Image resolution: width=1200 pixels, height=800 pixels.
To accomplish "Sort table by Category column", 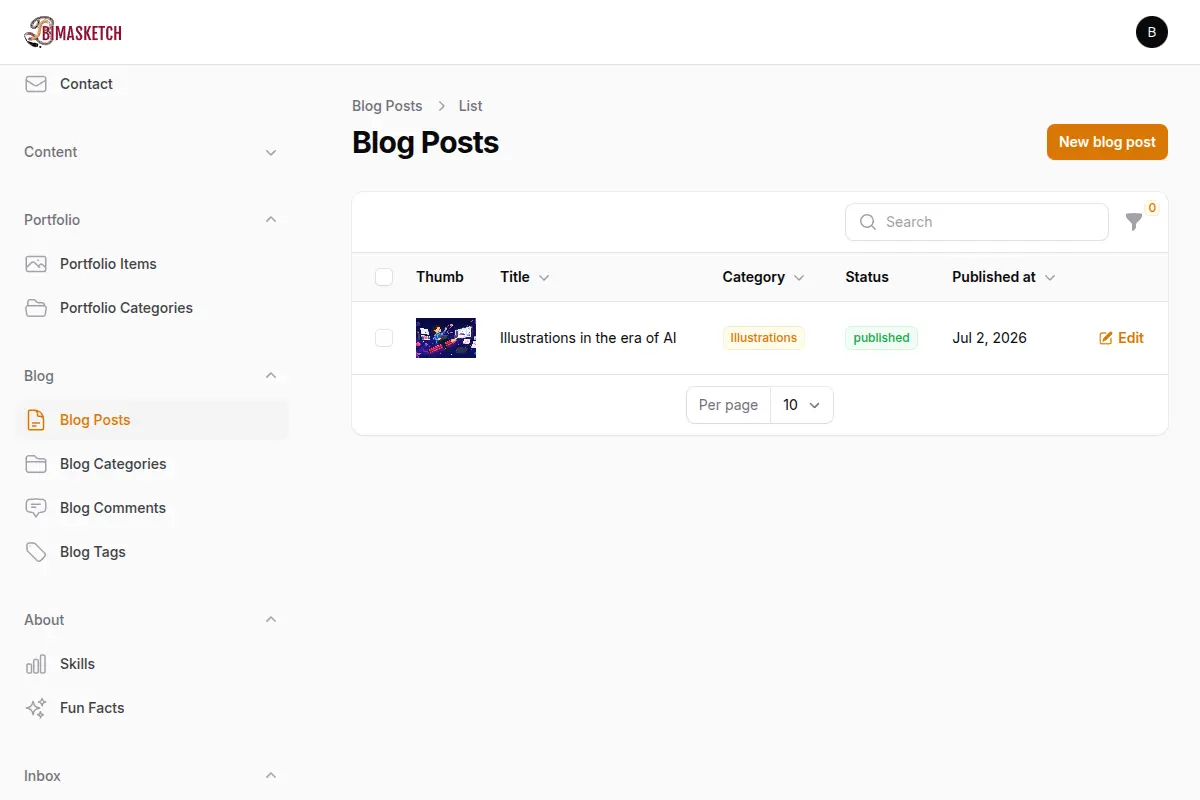I will (x=763, y=277).
